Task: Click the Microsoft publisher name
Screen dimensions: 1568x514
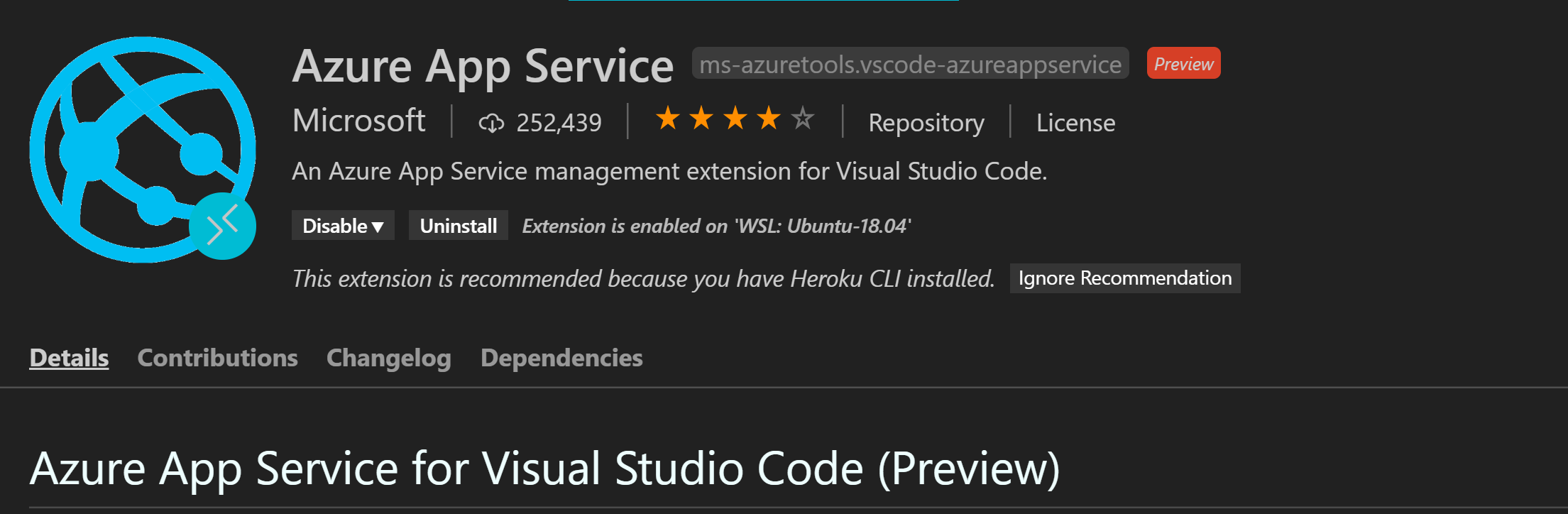Action: 359,120
